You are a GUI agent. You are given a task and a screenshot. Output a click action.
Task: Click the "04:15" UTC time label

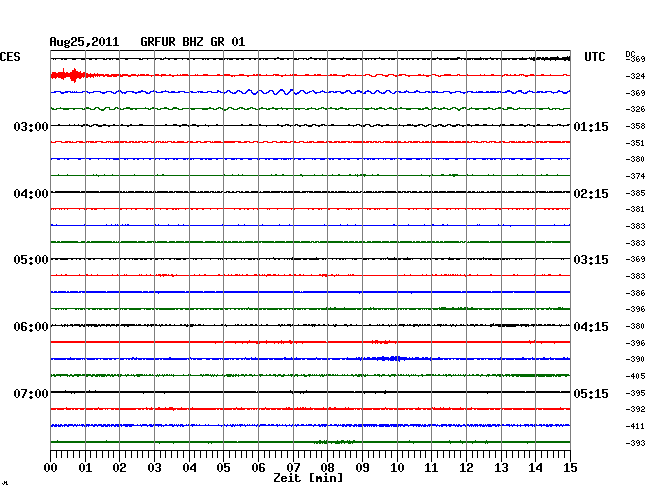591,327
